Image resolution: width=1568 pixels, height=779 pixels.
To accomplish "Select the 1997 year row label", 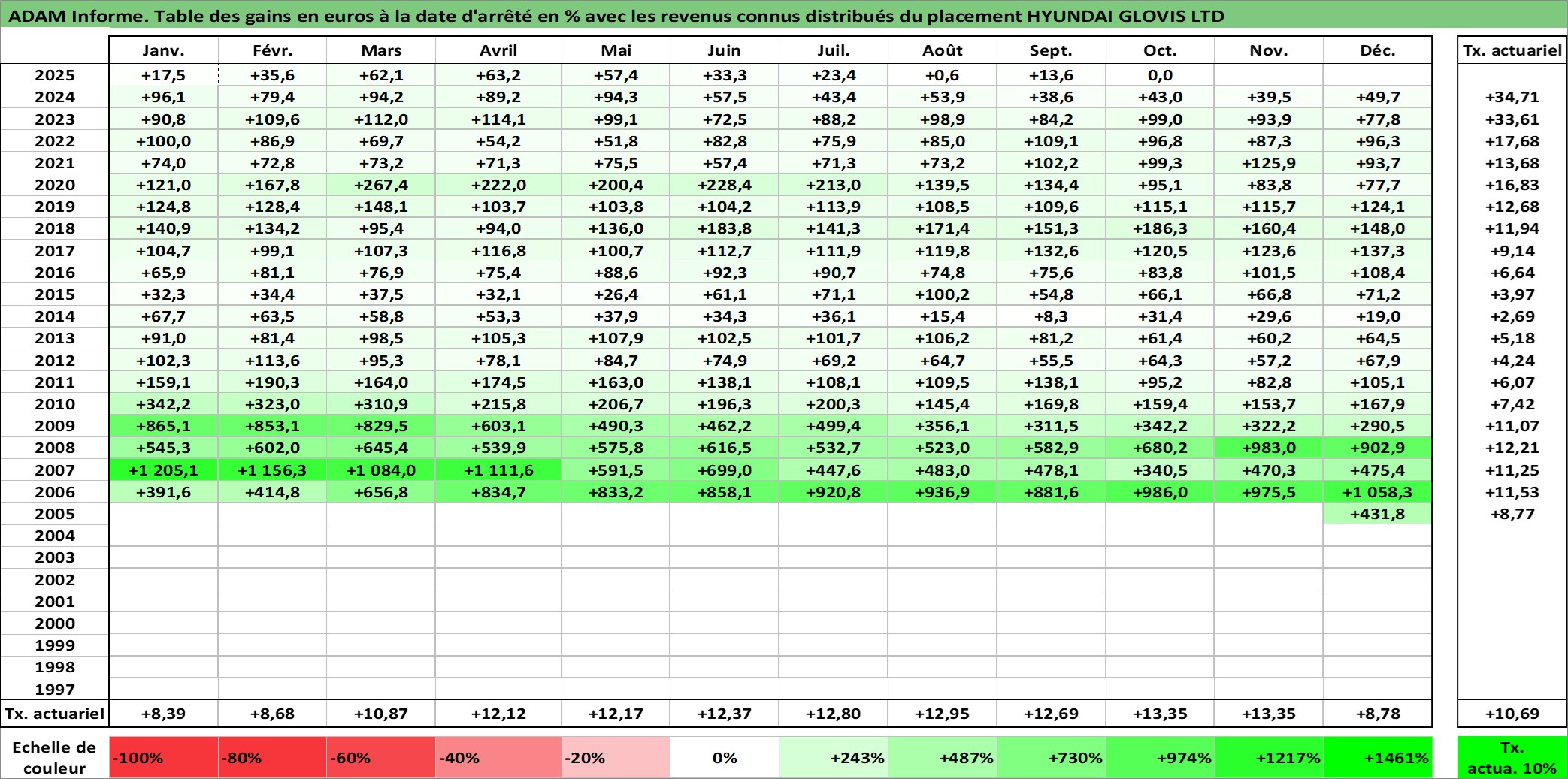I will click(55, 689).
